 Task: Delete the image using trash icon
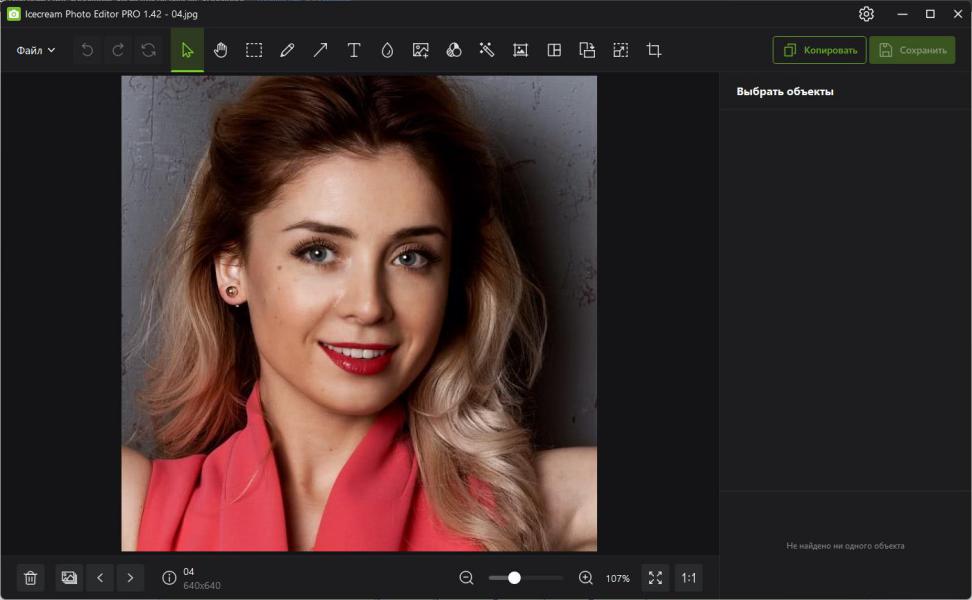[30, 578]
